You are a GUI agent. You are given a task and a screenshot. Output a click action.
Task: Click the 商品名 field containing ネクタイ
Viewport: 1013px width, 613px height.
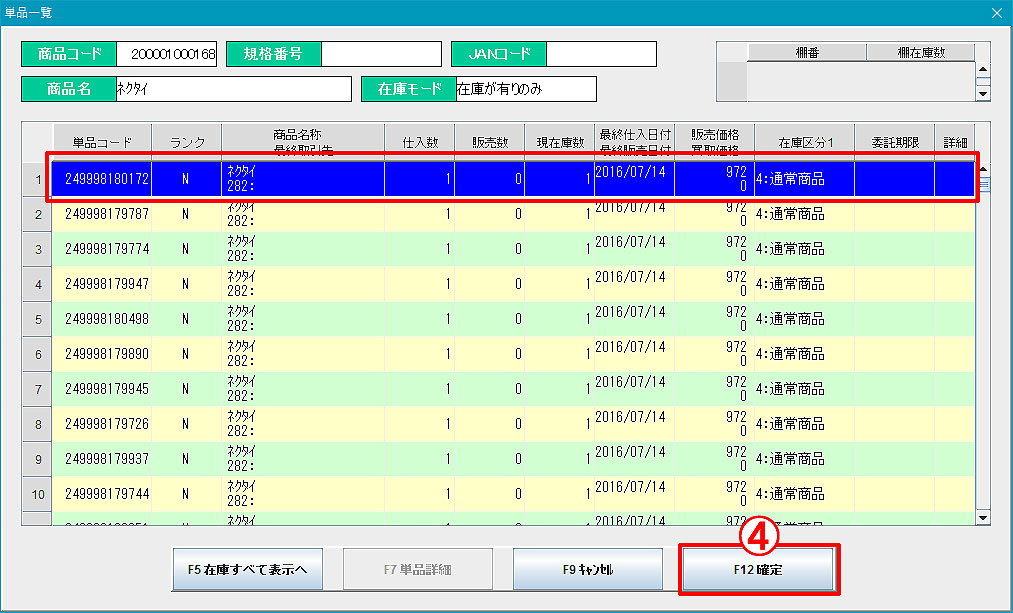click(x=233, y=89)
